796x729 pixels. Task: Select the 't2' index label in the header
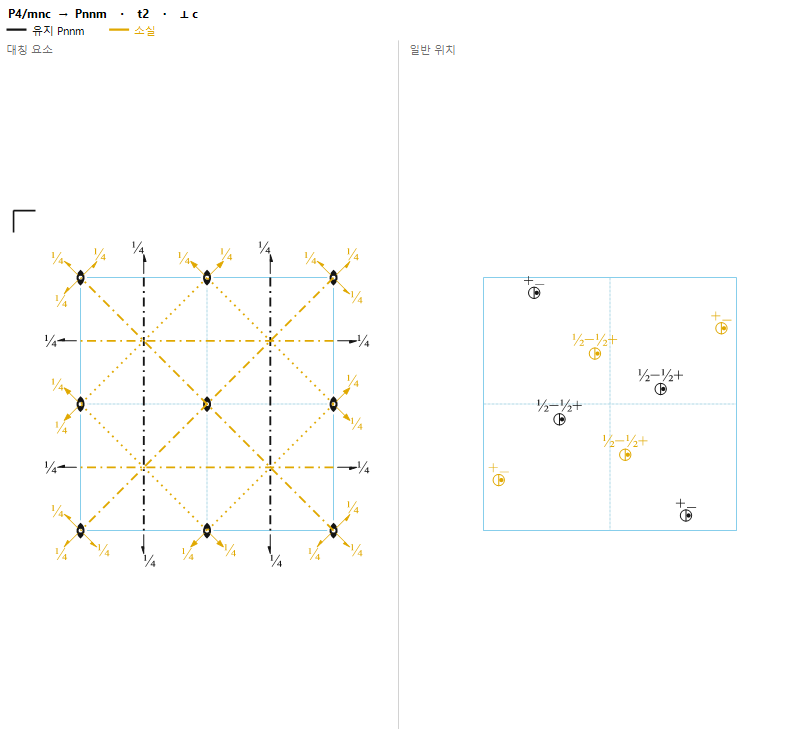[x=143, y=14]
